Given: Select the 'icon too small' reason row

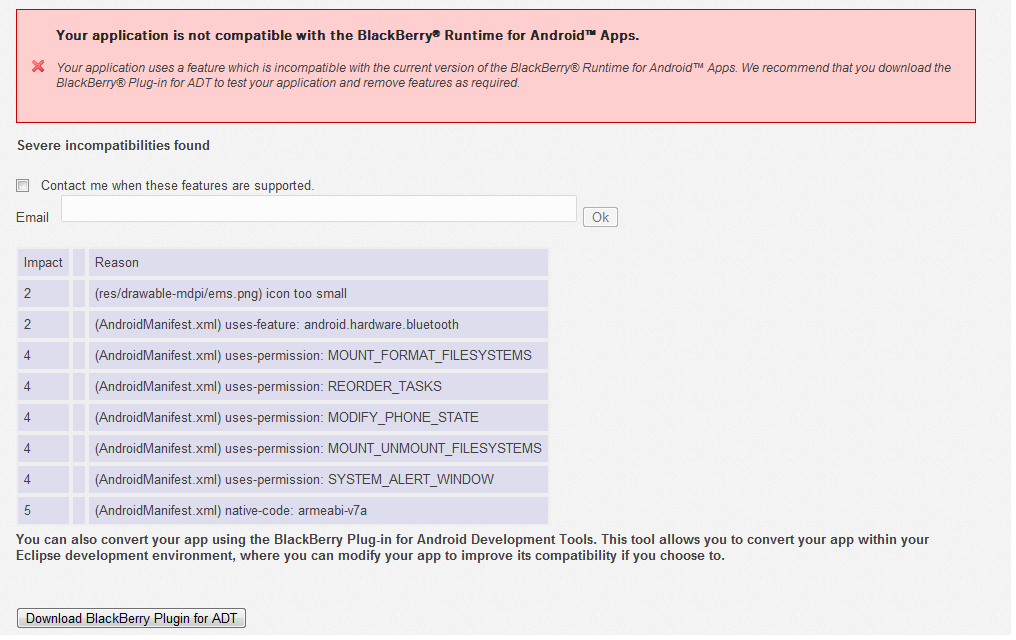Looking at the screenshot, I should 220,294.
